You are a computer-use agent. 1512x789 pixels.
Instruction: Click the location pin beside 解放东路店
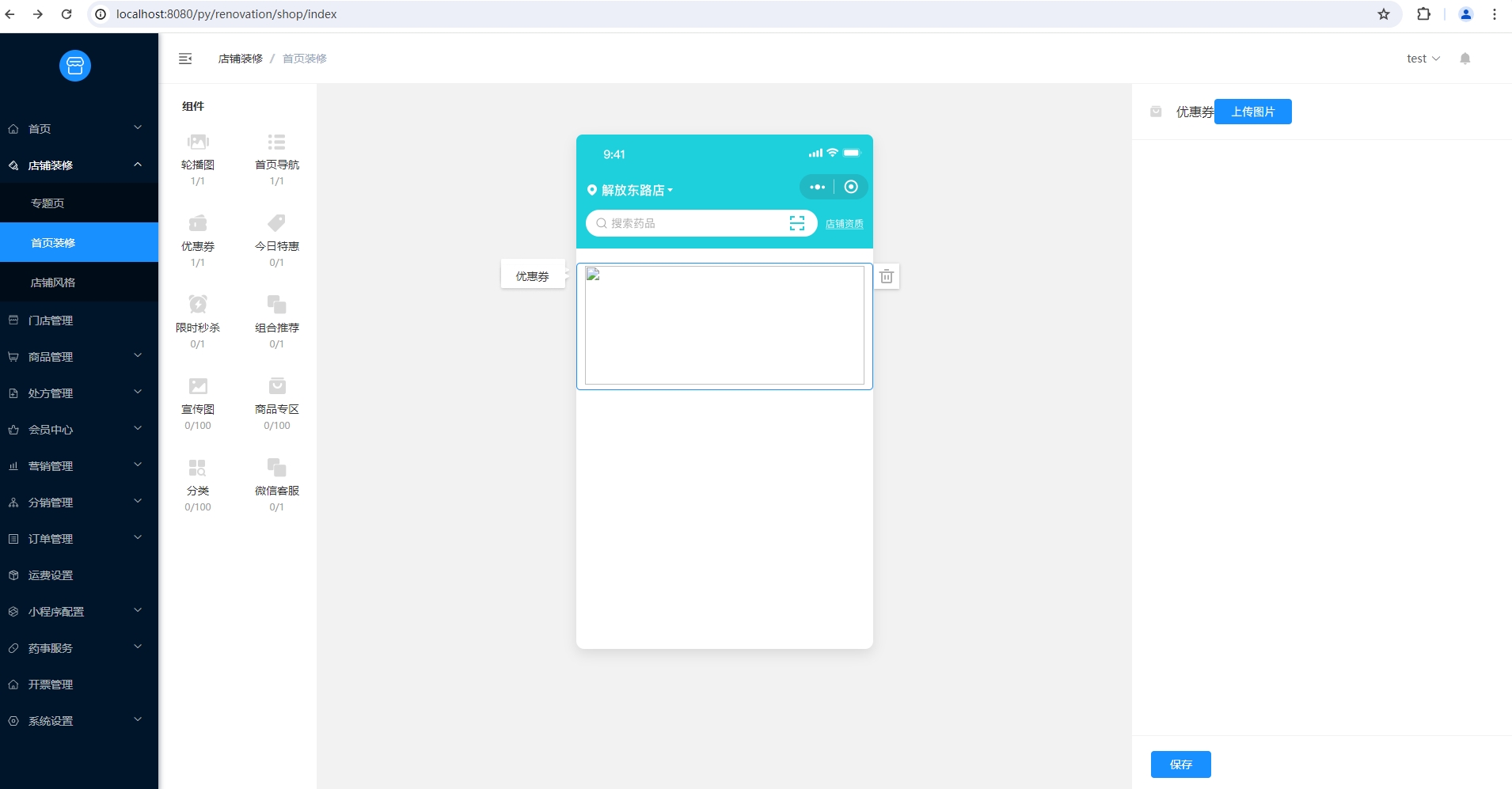click(591, 190)
